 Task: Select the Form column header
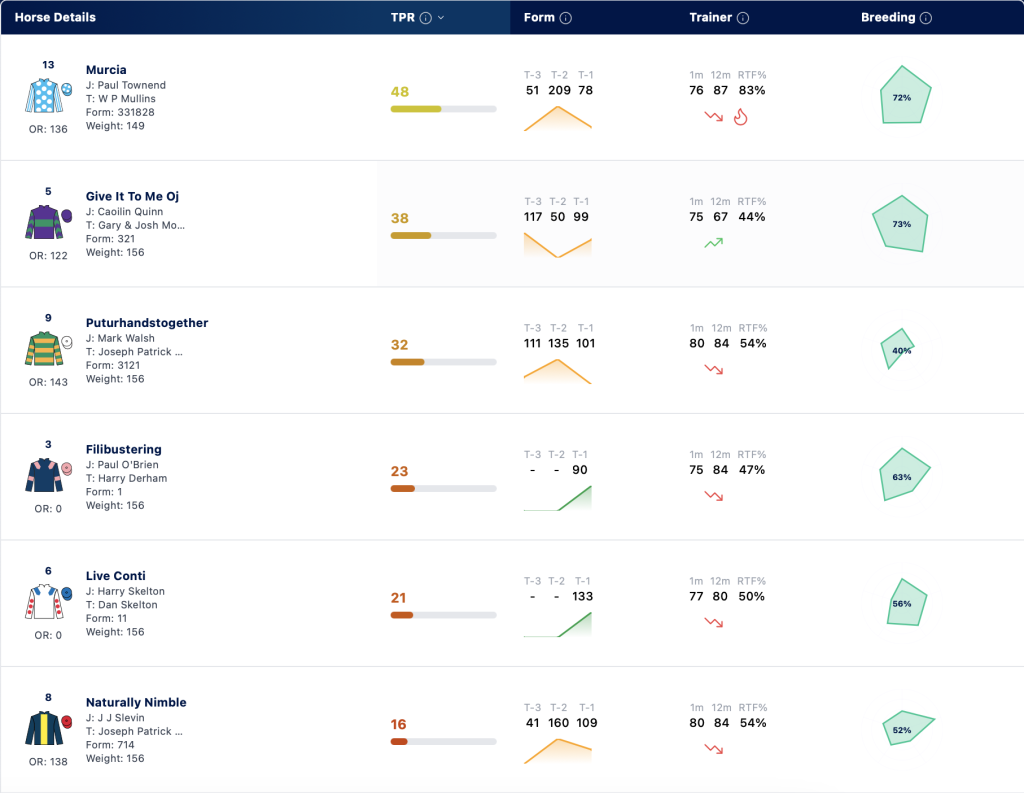click(x=539, y=18)
